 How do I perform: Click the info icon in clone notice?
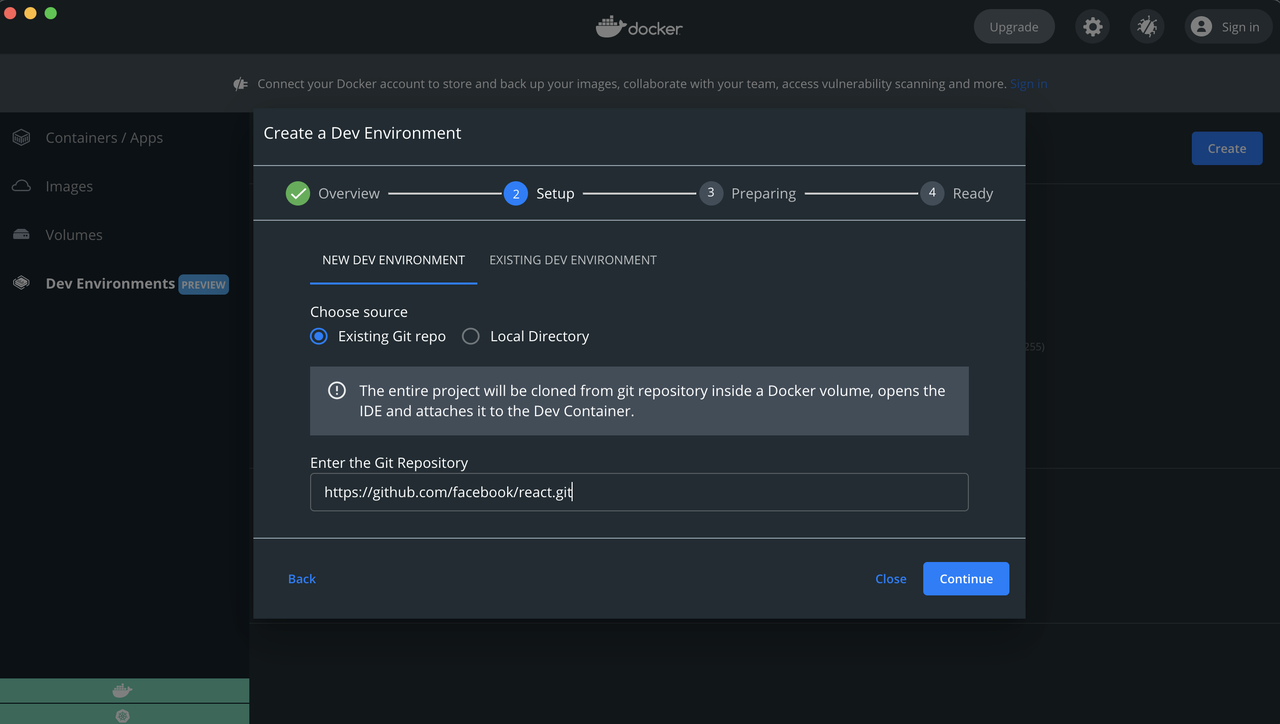coord(337,390)
